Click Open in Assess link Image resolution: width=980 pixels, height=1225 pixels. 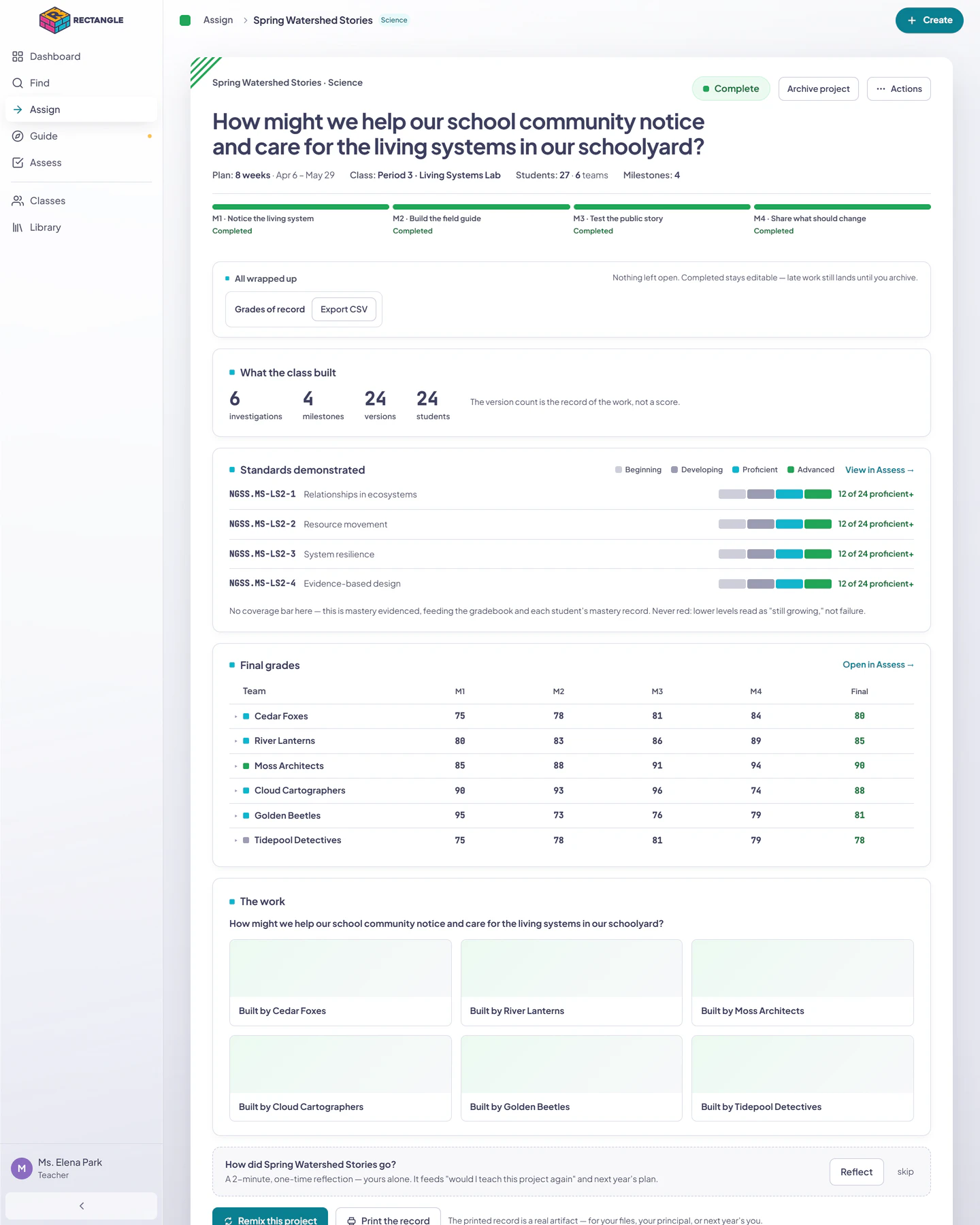tap(878, 665)
